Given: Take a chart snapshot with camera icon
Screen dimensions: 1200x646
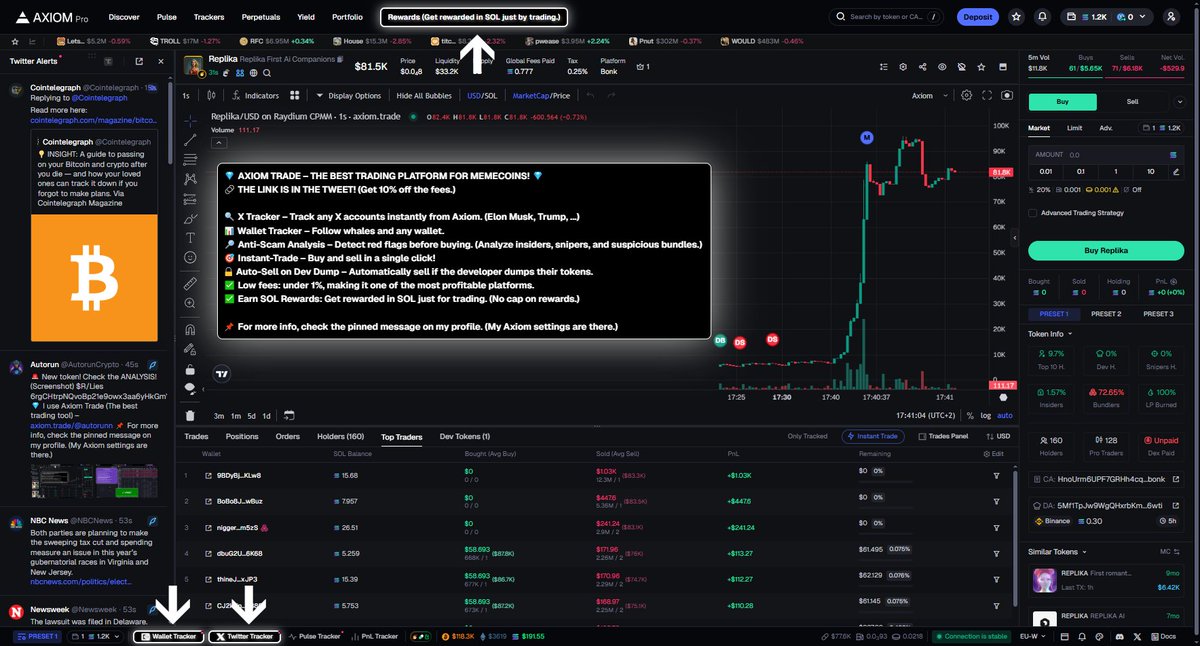Looking at the screenshot, I should [1006, 96].
